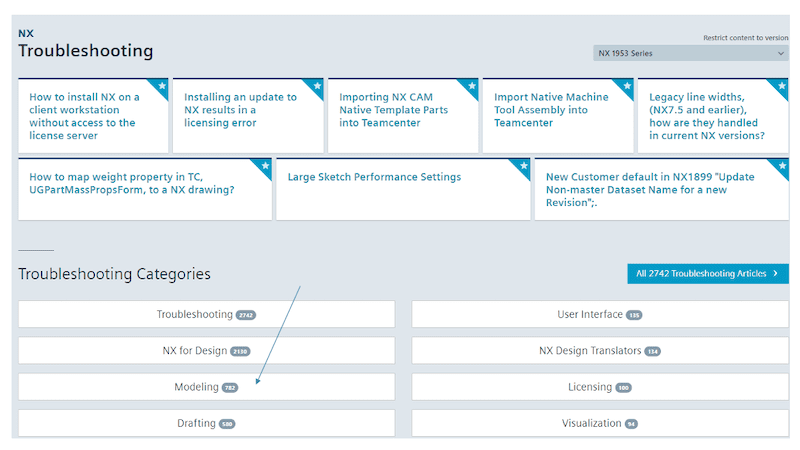Open article How to install NX on a client workstation
This screenshot has width=800, height=450.
pyautogui.click(x=93, y=116)
